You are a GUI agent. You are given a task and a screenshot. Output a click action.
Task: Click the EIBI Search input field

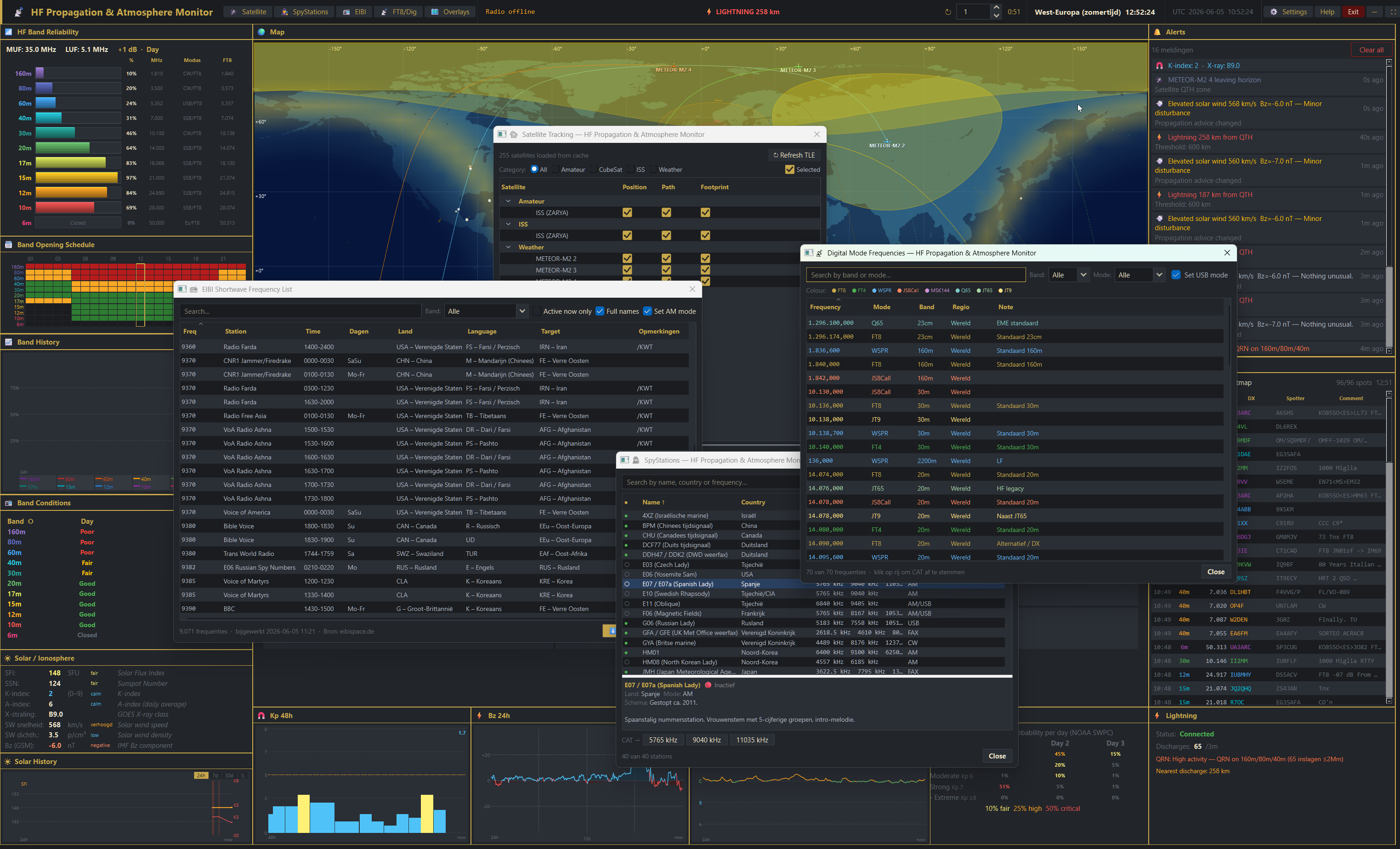pos(300,311)
